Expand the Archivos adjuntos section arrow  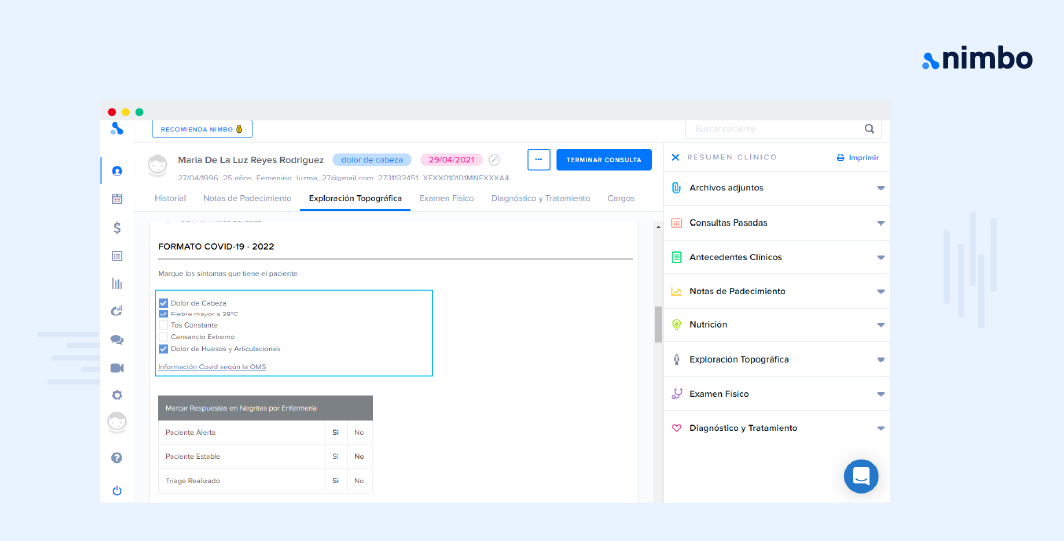pyautogui.click(x=881, y=188)
